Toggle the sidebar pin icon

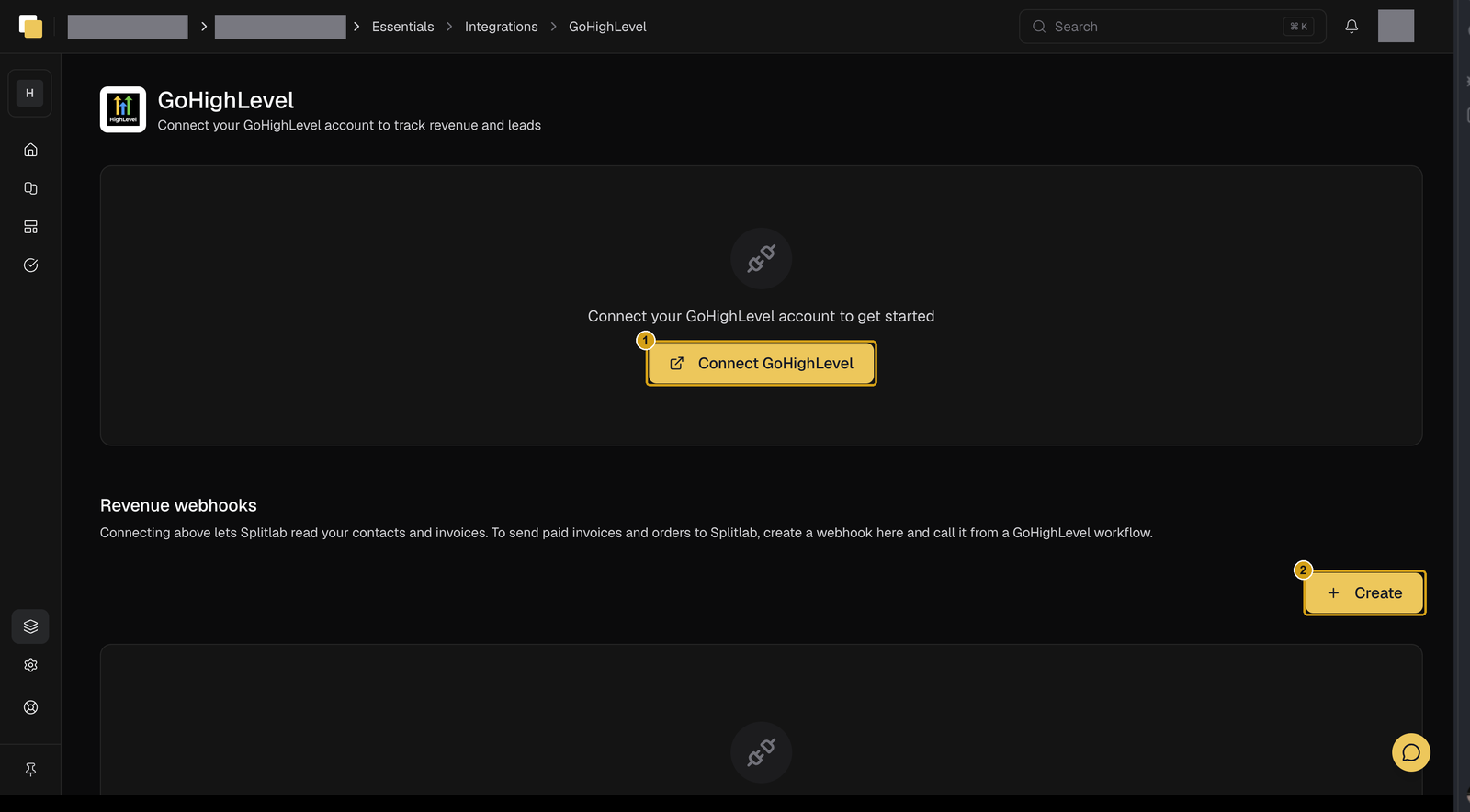[x=30, y=770]
